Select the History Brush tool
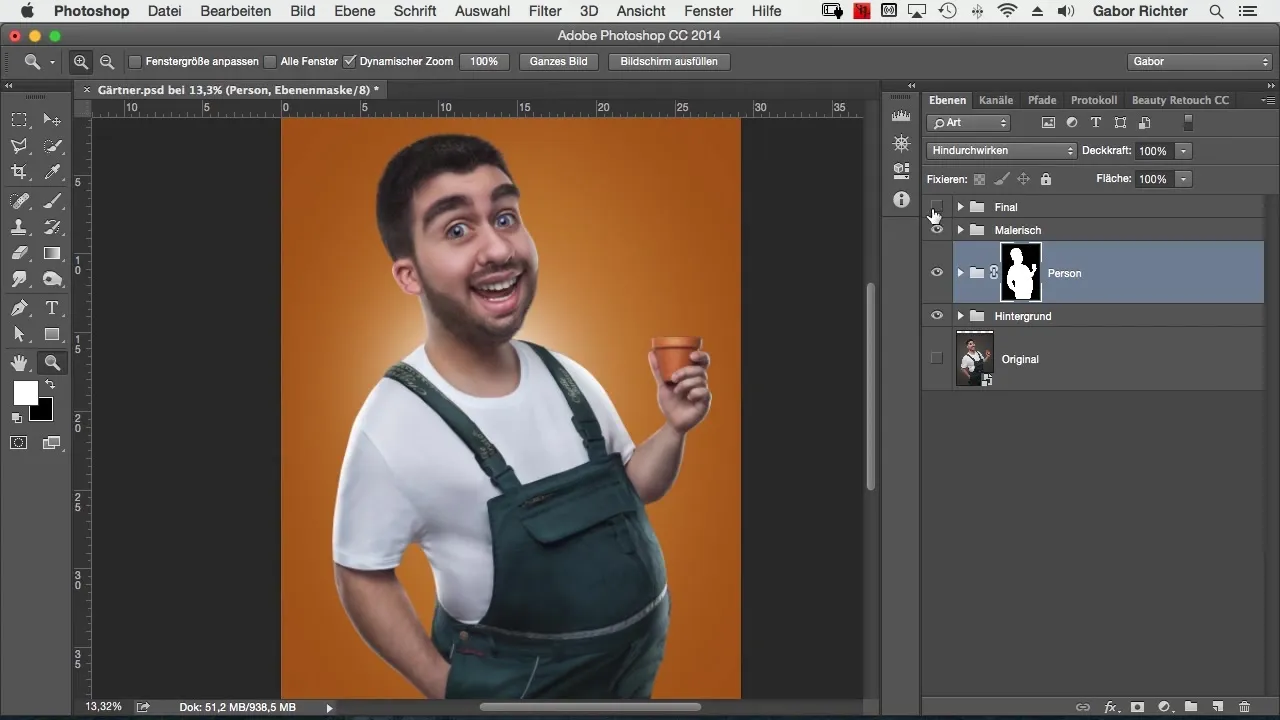 pyautogui.click(x=52, y=227)
